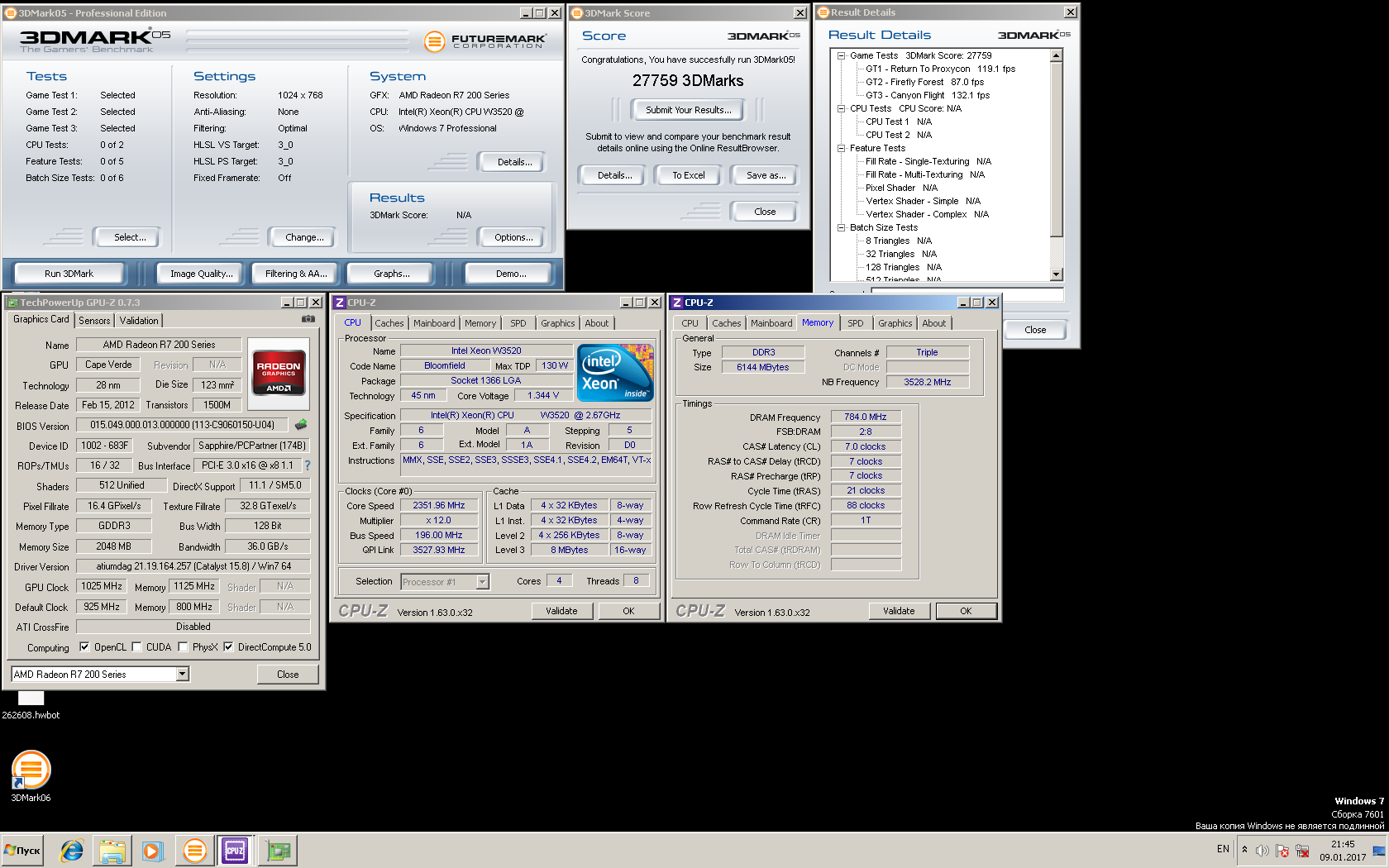The height and width of the screenshot is (868, 1389).
Task: Click Graphs button in 3DMark05
Action: tap(391, 274)
